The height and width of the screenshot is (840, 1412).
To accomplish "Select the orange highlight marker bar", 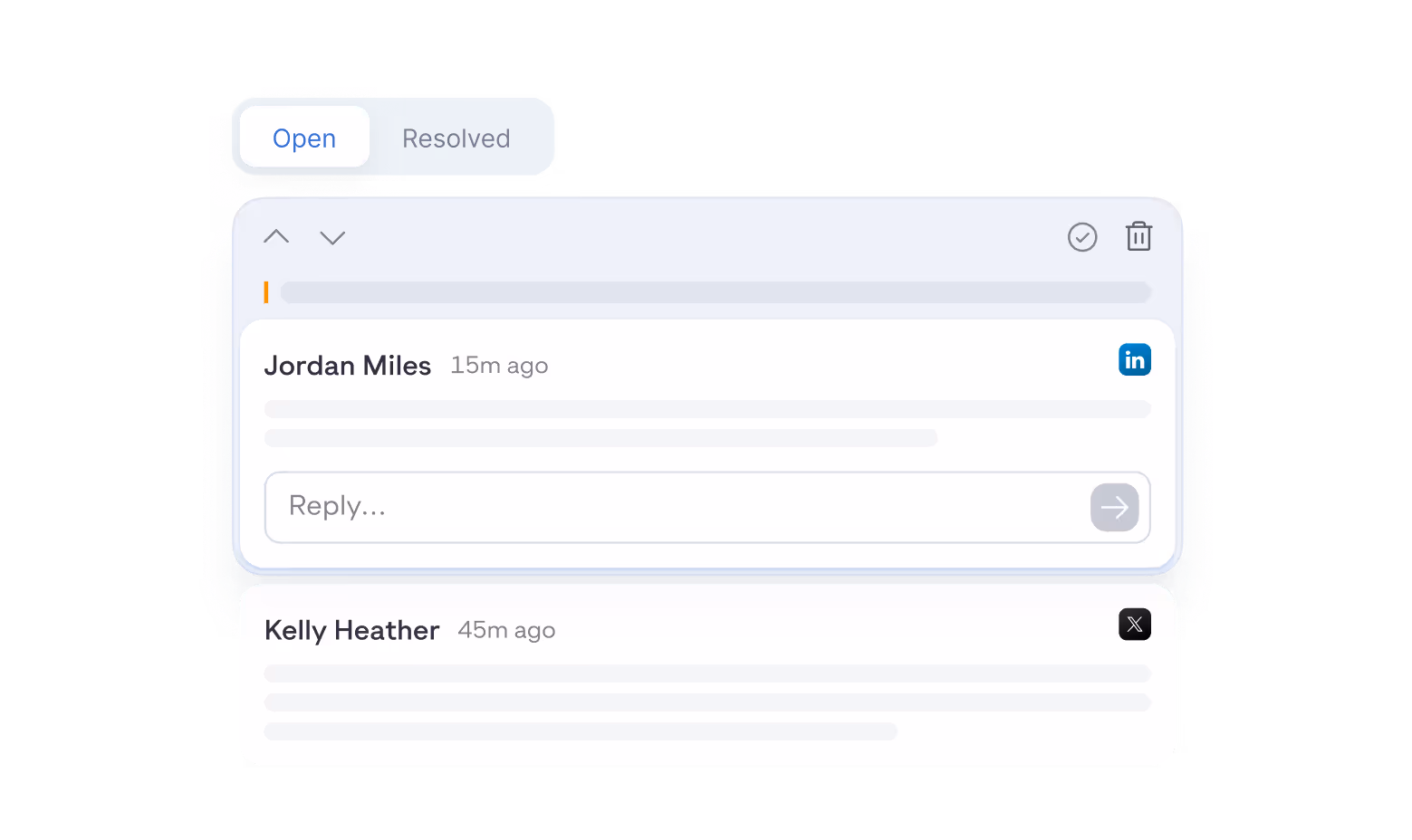I will click(x=266, y=292).
